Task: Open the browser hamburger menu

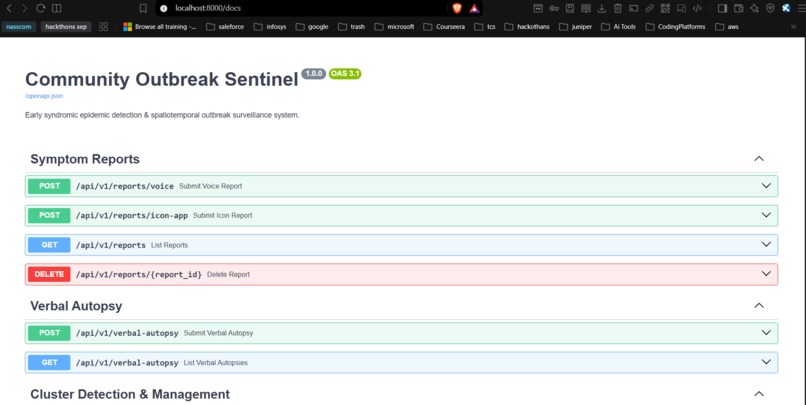Action: pos(801,8)
